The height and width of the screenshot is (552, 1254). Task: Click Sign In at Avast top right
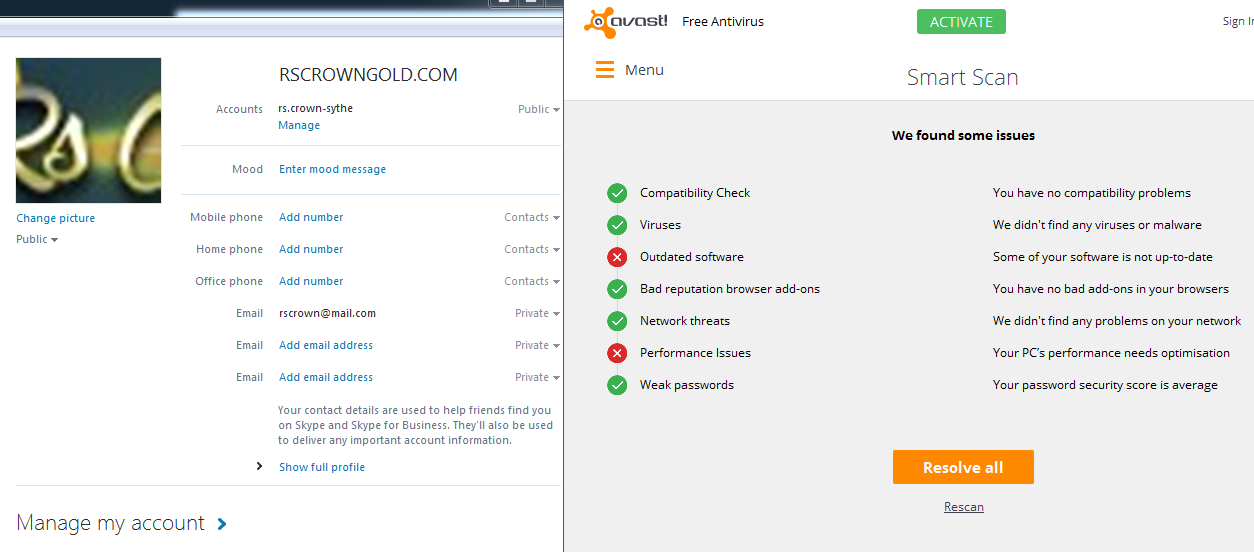(1238, 22)
